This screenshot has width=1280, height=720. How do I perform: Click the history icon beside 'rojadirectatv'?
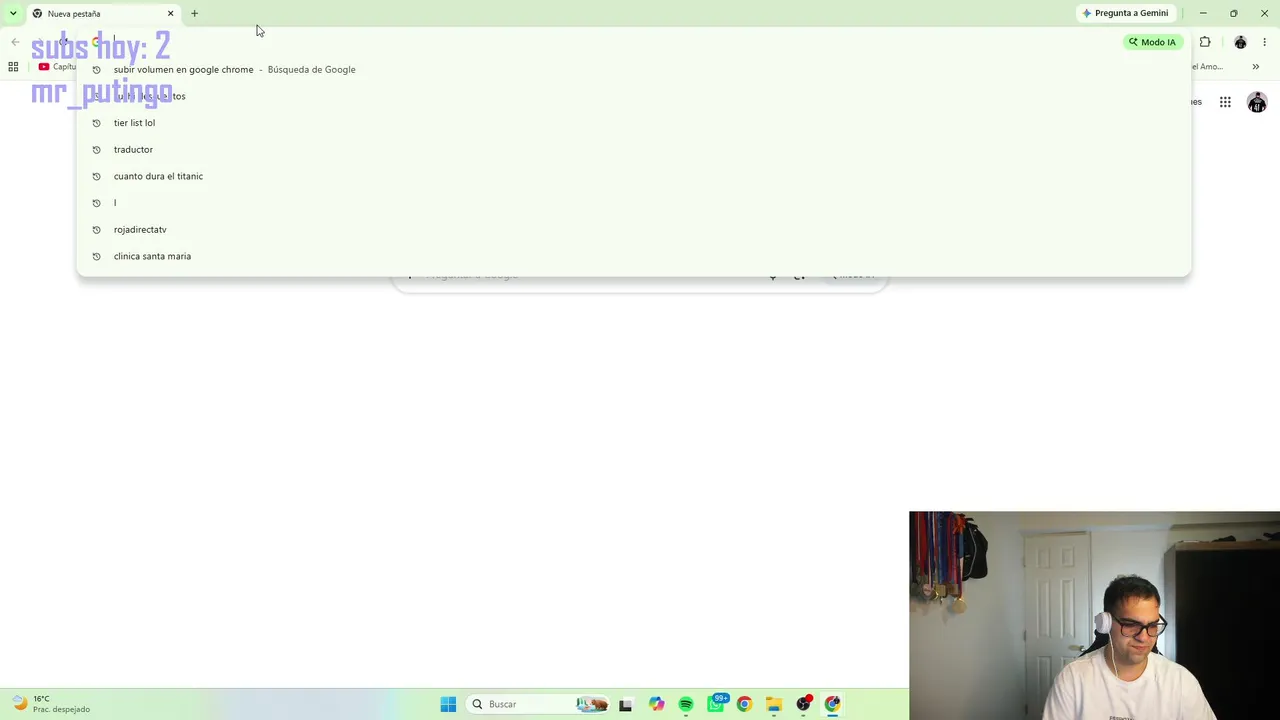click(x=96, y=230)
